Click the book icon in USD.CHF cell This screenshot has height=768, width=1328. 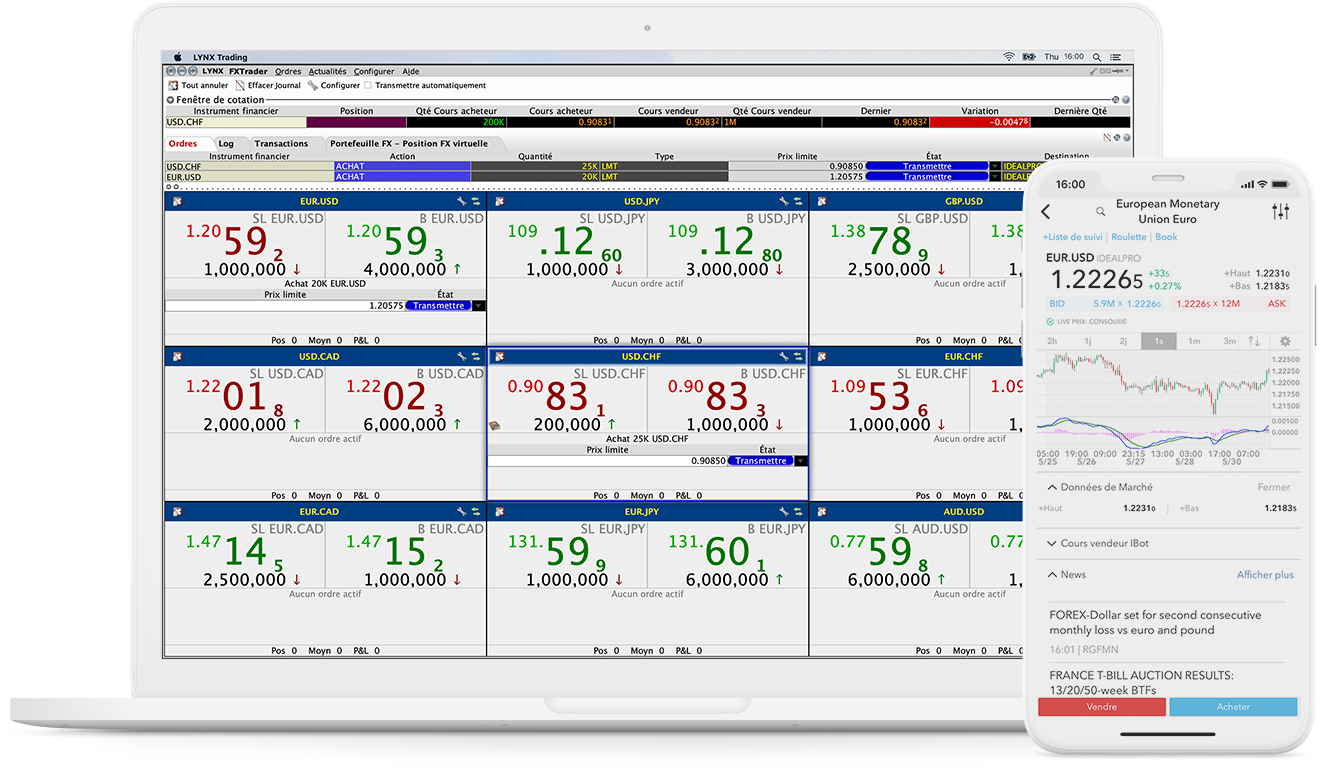pos(494,425)
